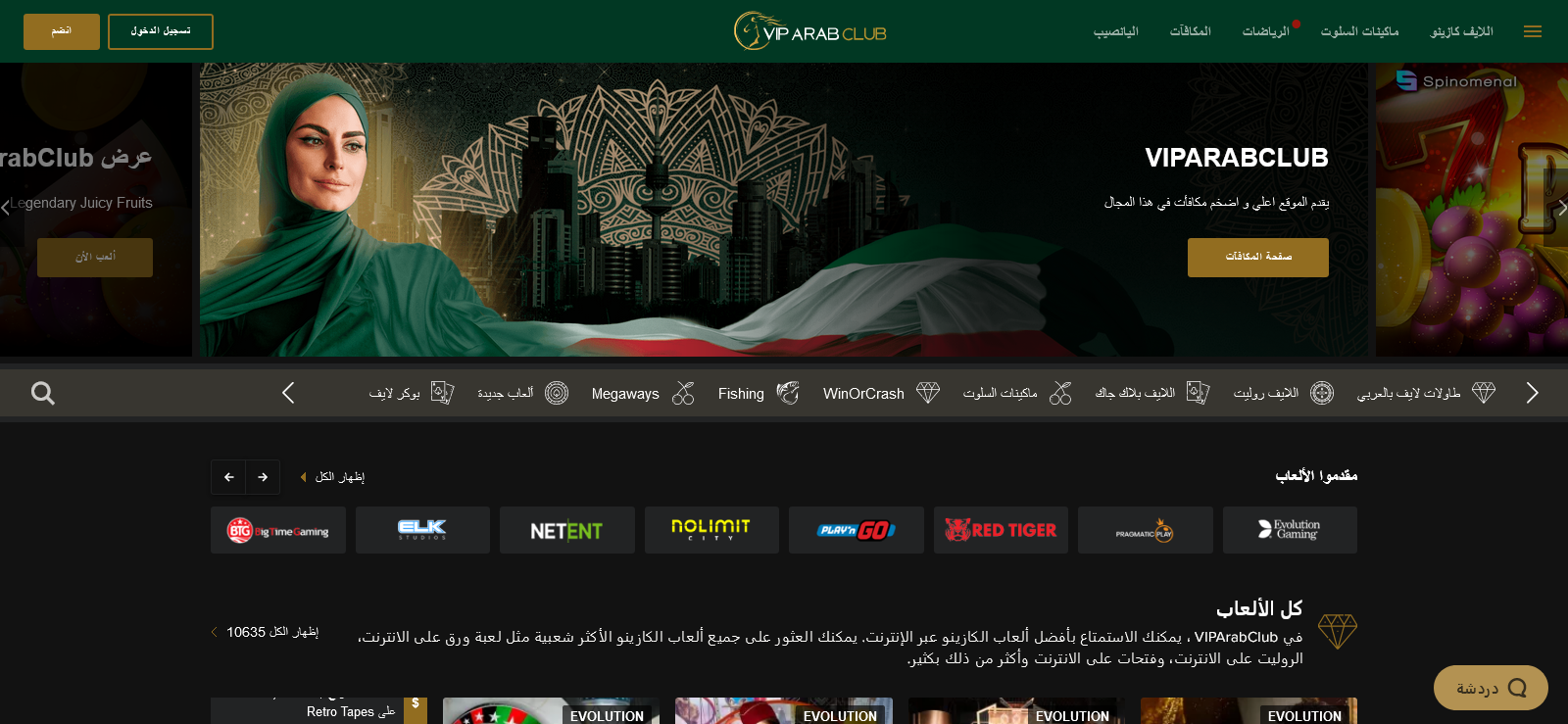Click the live roulette wheel icon
The width and height of the screenshot is (1568, 724).
coord(1322,393)
